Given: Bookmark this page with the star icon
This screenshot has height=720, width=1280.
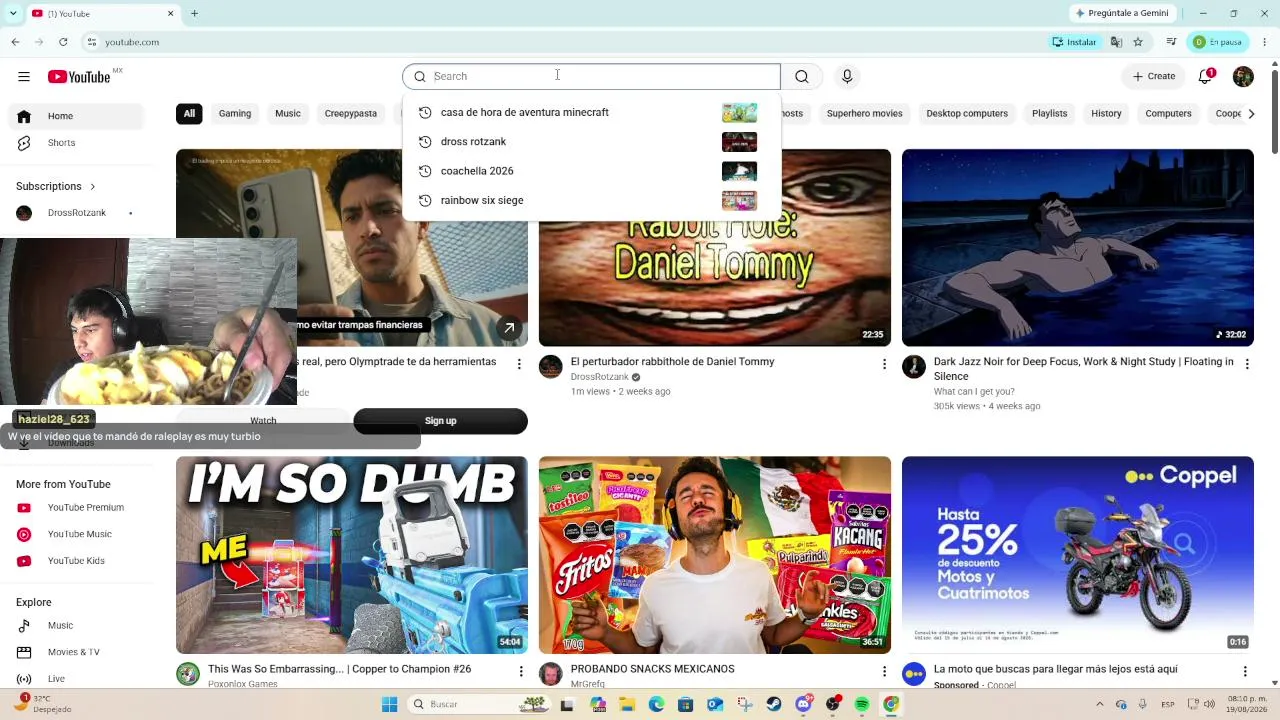Looking at the screenshot, I should click(x=1138, y=42).
